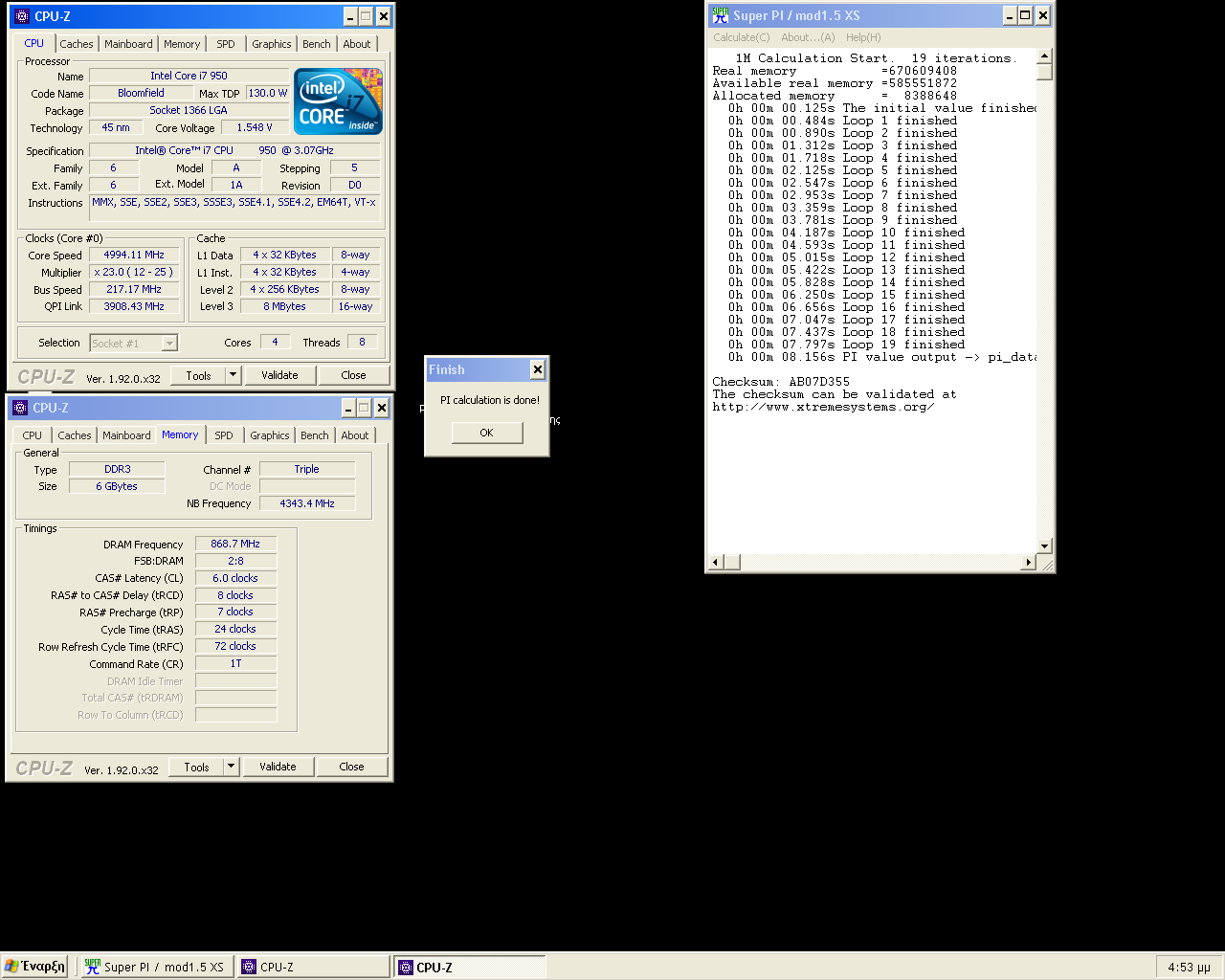Open Caches tab in lower CPU-Z window
This screenshot has height=980, width=1225.
[75, 435]
